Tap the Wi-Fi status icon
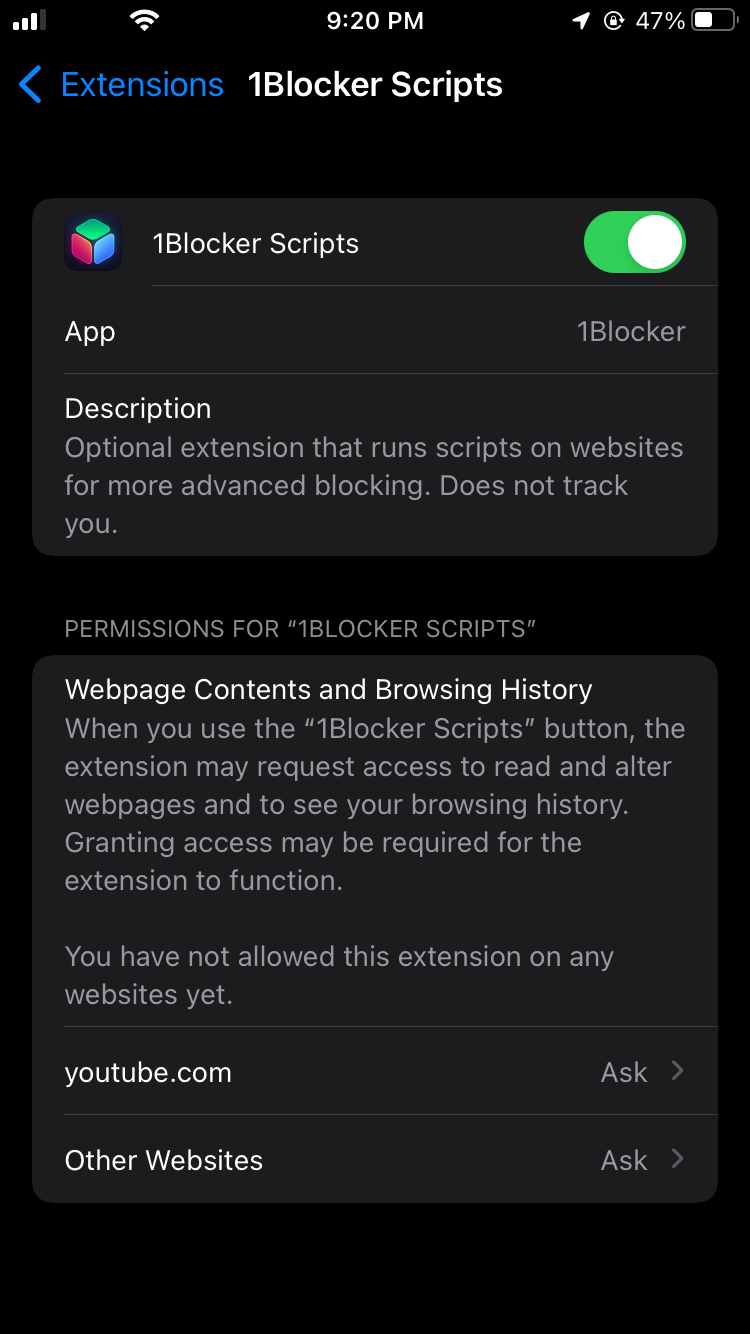750x1334 pixels. tap(146, 21)
